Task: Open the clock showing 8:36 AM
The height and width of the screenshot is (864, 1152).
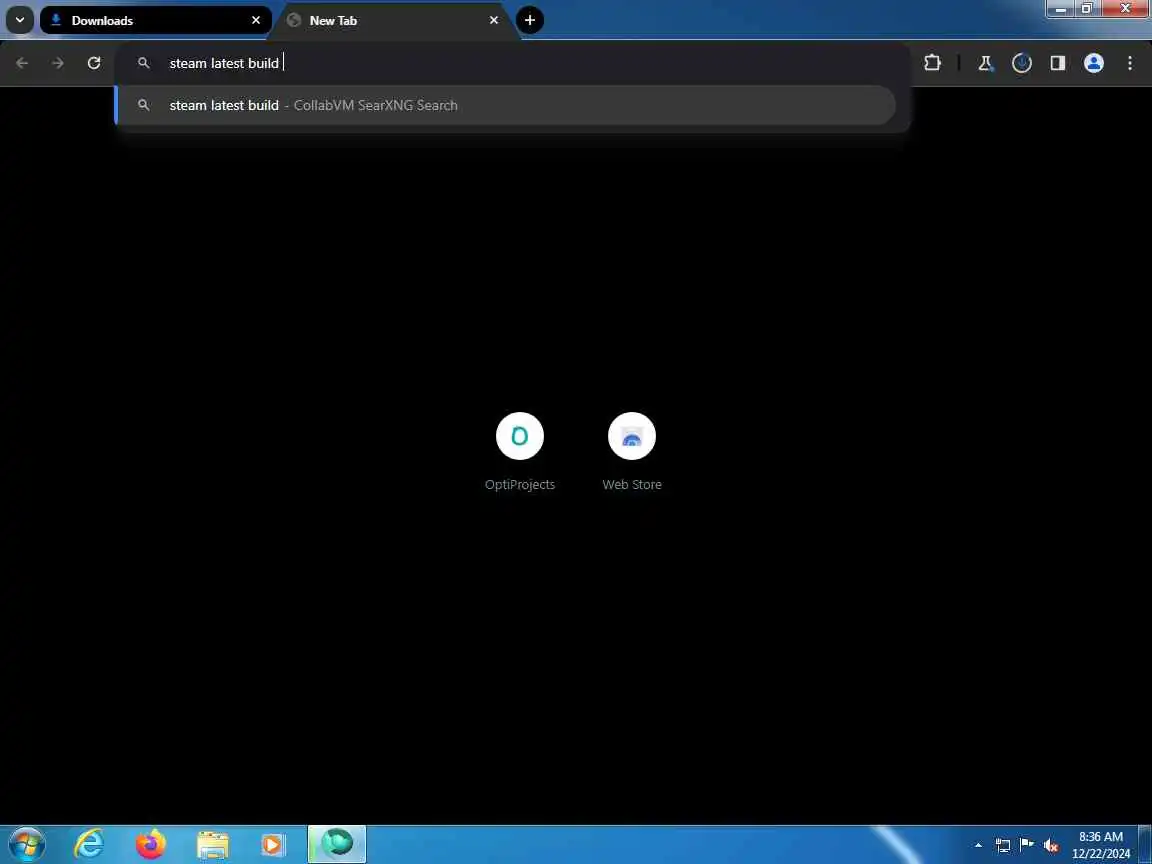Action: click(1101, 845)
